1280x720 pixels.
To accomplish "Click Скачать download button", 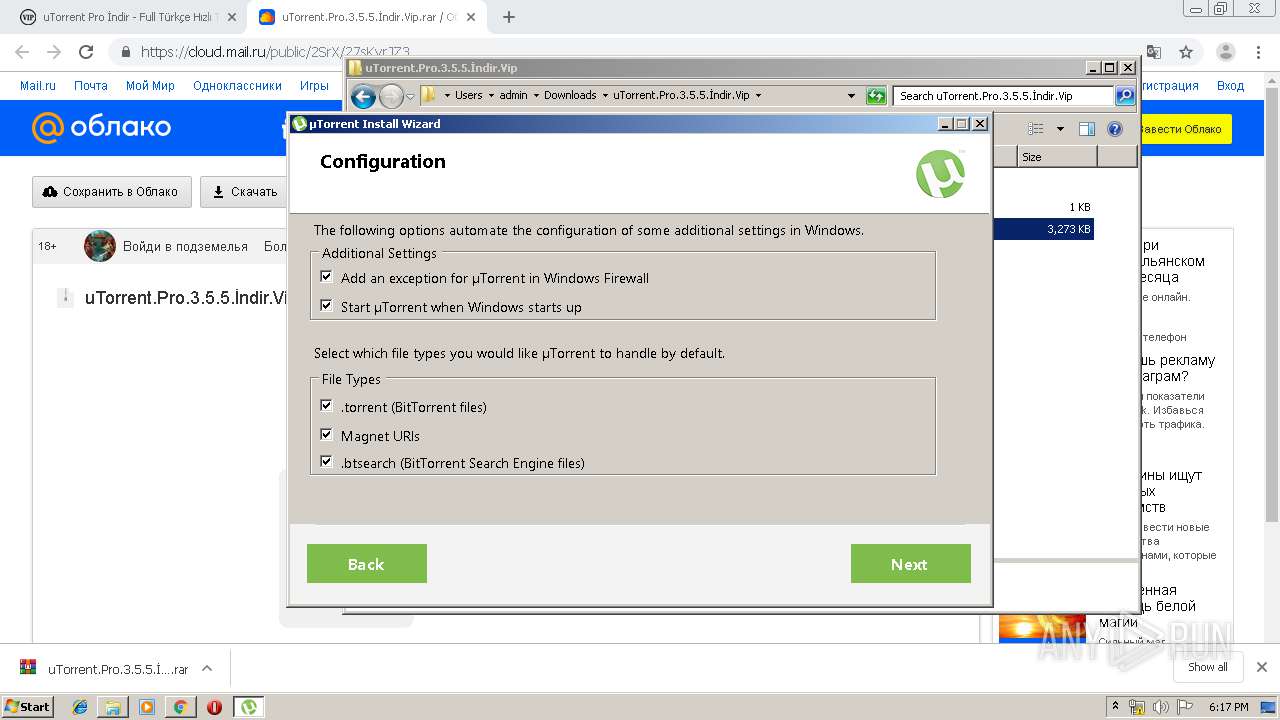I will (x=244, y=192).
